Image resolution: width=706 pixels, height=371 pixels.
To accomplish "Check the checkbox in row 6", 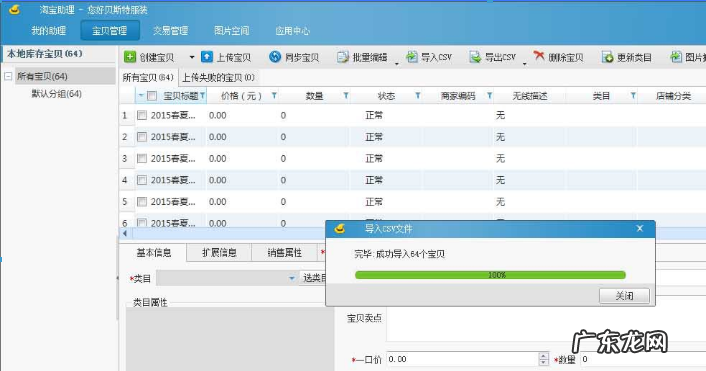I will pos(142,222).
